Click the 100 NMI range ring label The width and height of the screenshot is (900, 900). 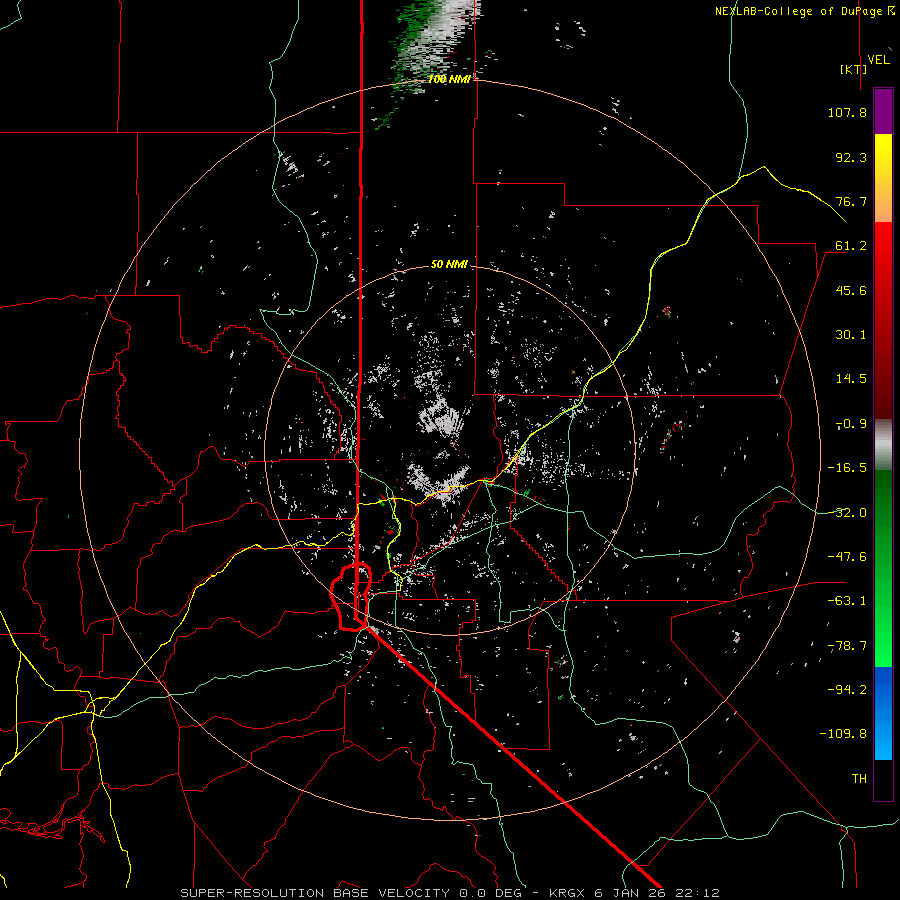pyautogui.click(x=449, y=79)
